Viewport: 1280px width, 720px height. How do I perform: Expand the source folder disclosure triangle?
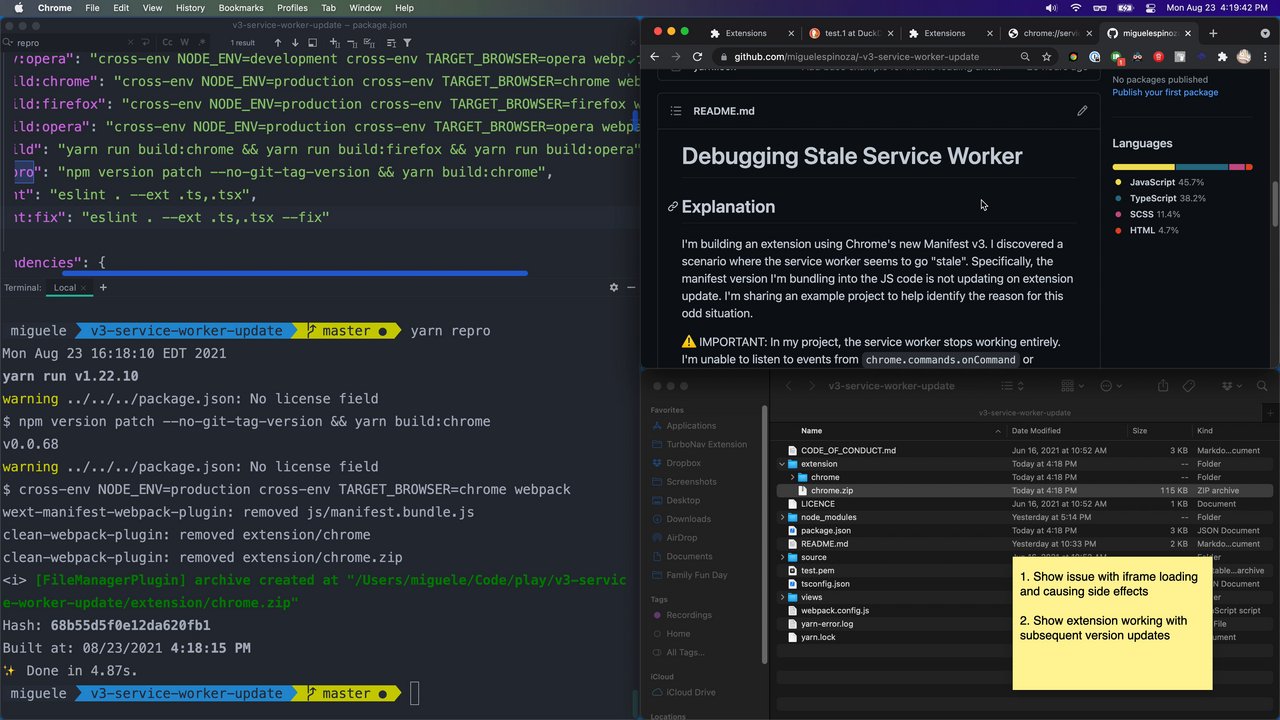click(782, 557)
